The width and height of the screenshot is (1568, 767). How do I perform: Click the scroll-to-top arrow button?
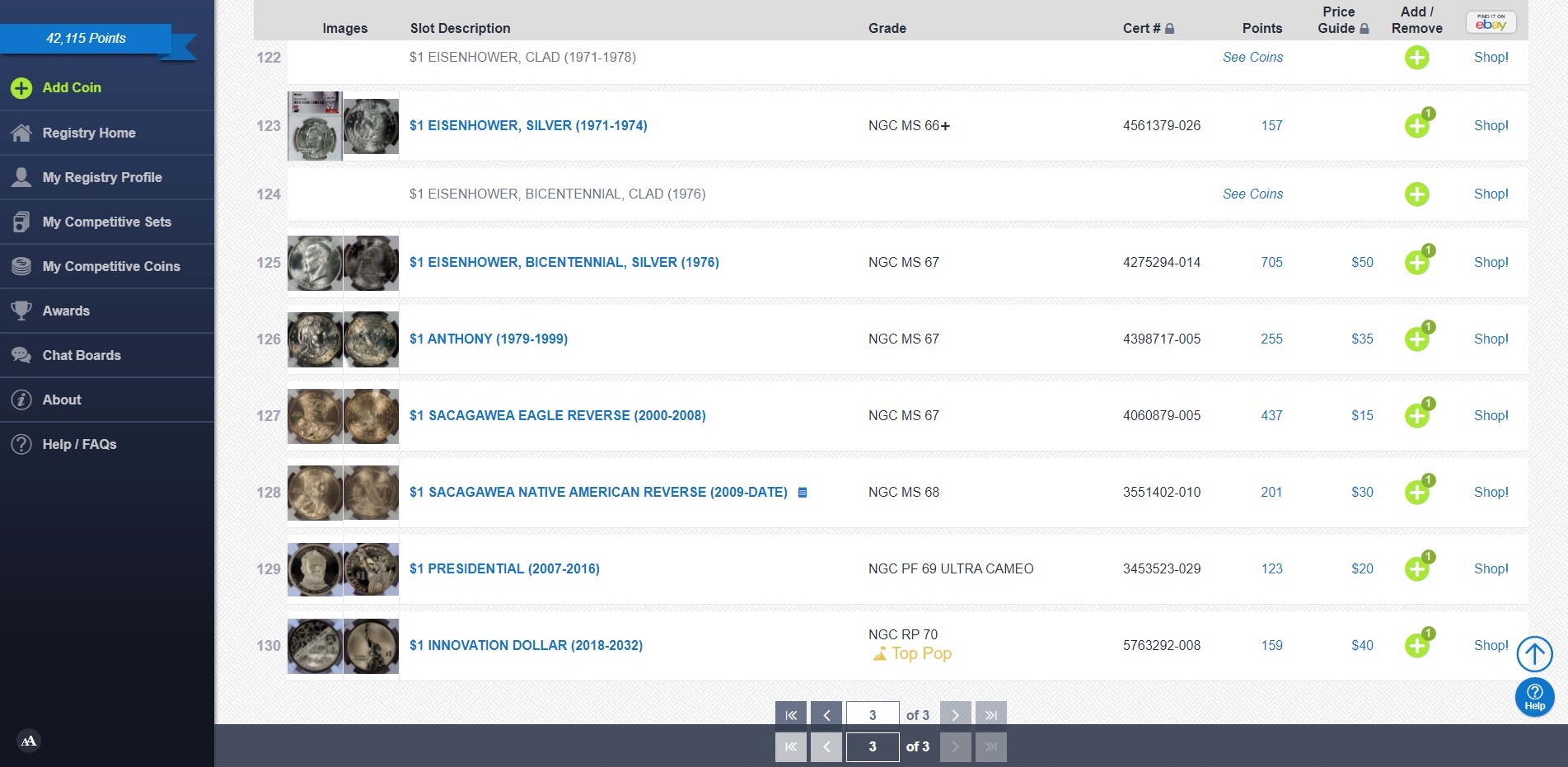[1534, 655]
